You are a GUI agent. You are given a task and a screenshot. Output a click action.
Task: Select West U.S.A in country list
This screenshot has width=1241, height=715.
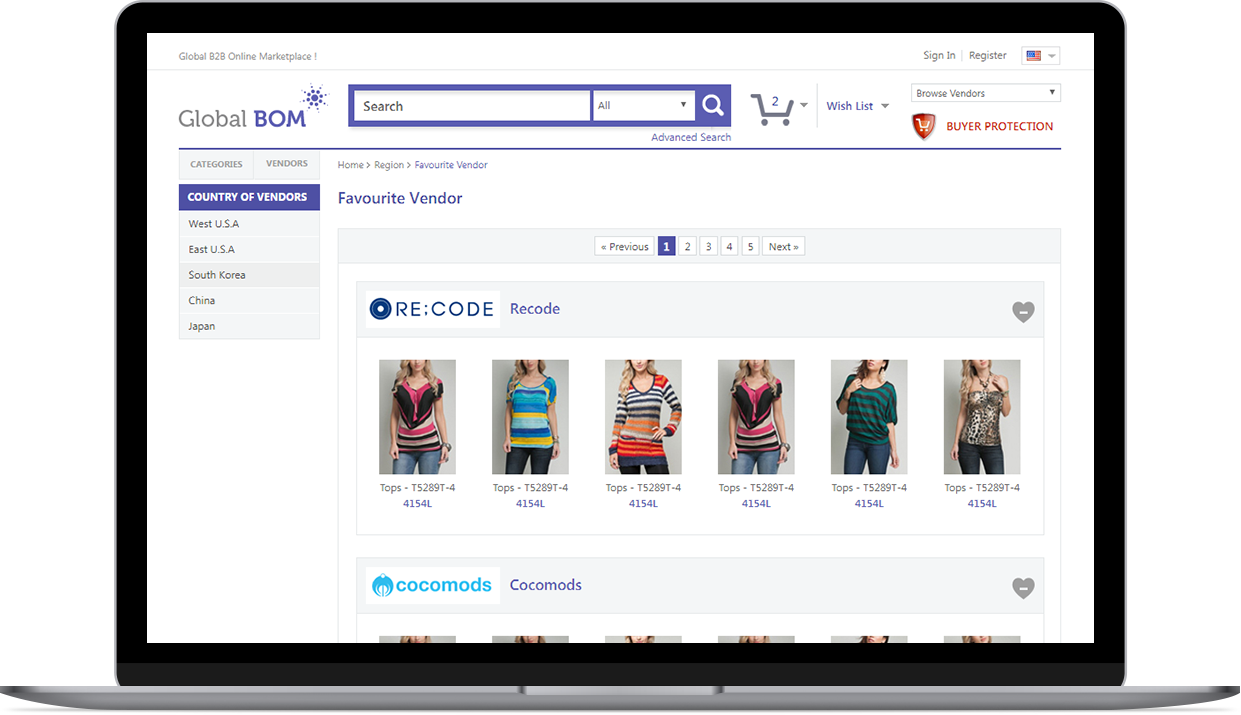[x=249, y=224]
